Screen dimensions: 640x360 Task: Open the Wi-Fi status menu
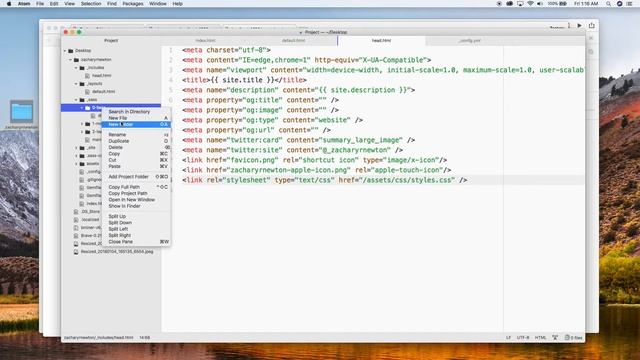530,4
